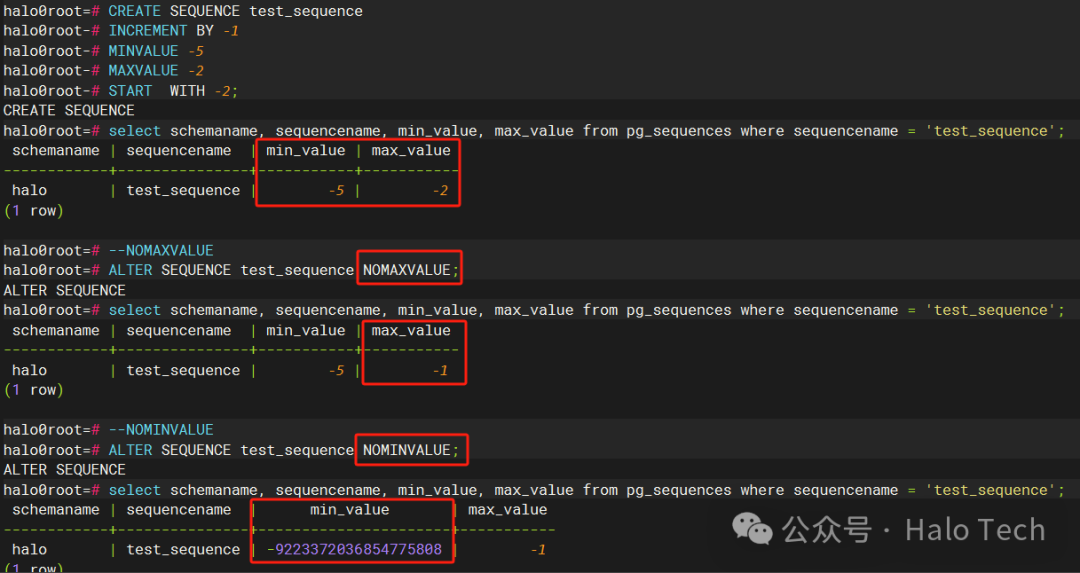Click 'NOMAXVALUE;' in the ALTER SEQUENCE command
Viewport: 1080px width, 573px height.
411,270
